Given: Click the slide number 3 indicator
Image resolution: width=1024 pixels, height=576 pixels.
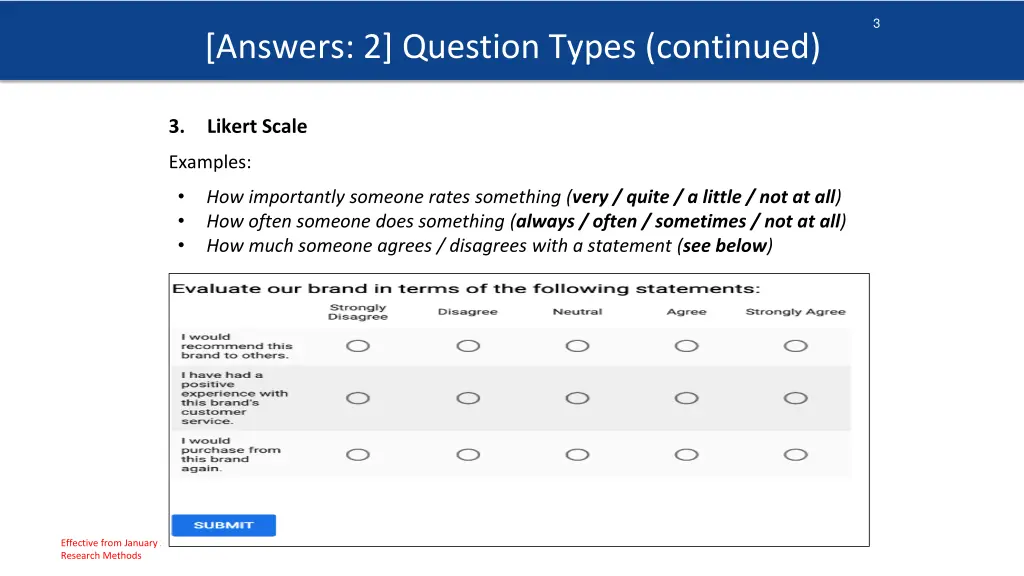Looking at the screenshot, I should pos(876,24).
